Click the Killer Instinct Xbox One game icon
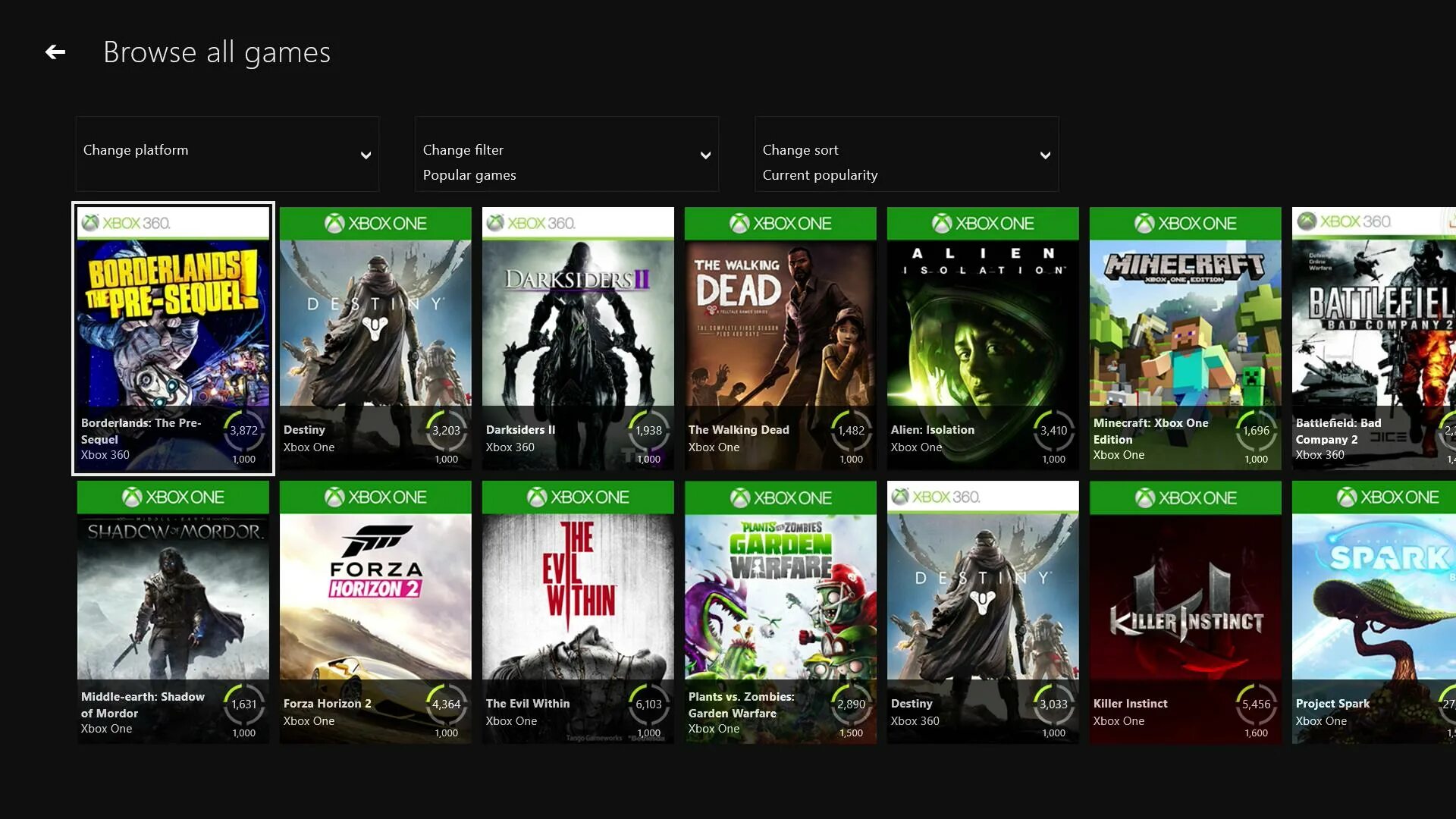The height and width of the screenshot is (819, 1456). [1184, 611]
